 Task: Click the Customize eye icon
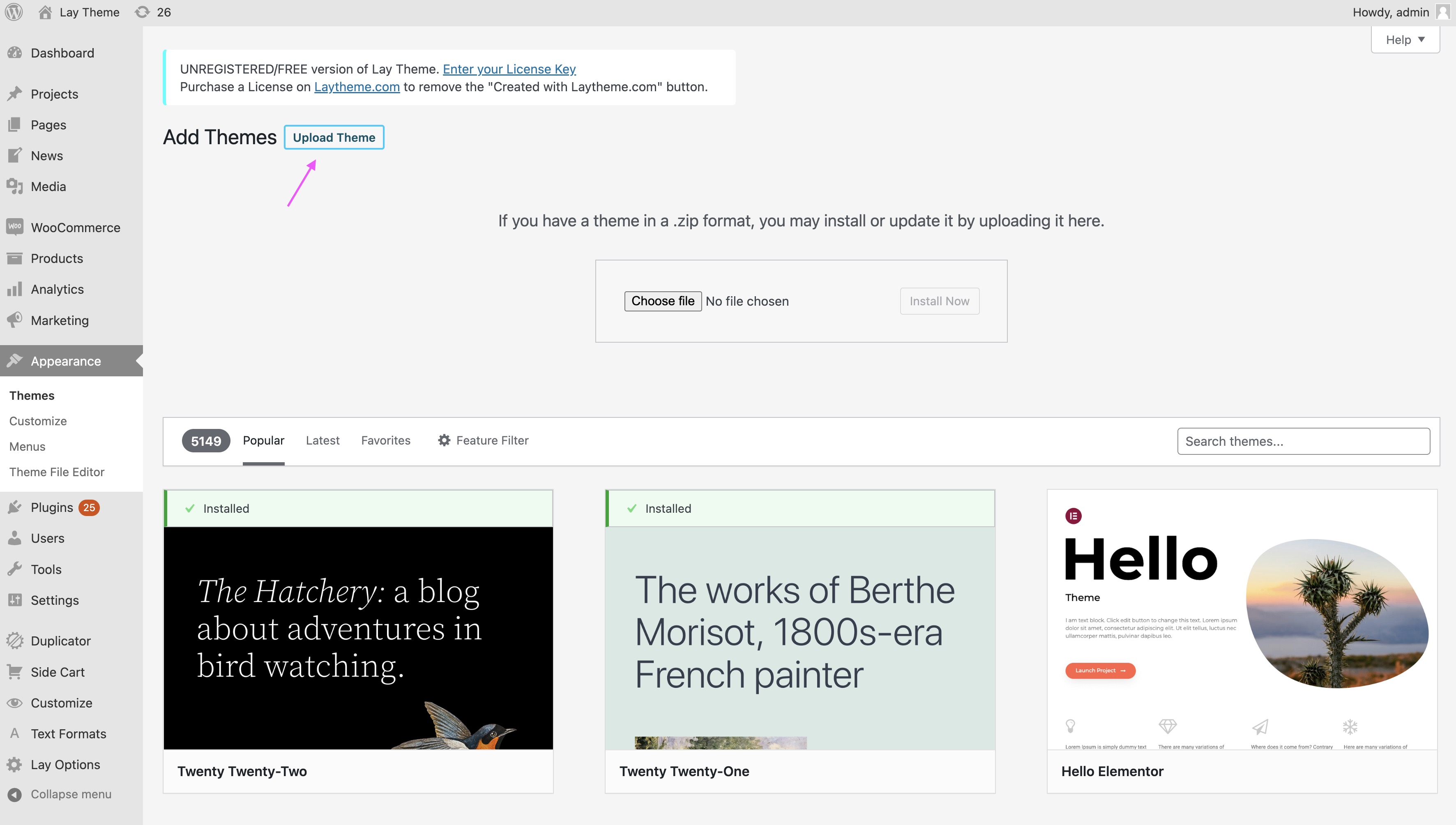click(15, 703)
